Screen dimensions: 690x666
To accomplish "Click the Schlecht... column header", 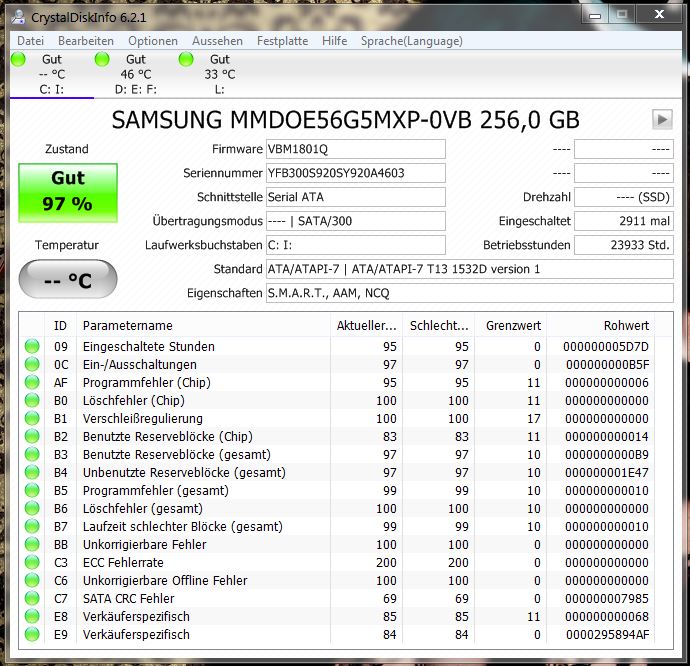I will pyautogui.click(x=438, y=325).
